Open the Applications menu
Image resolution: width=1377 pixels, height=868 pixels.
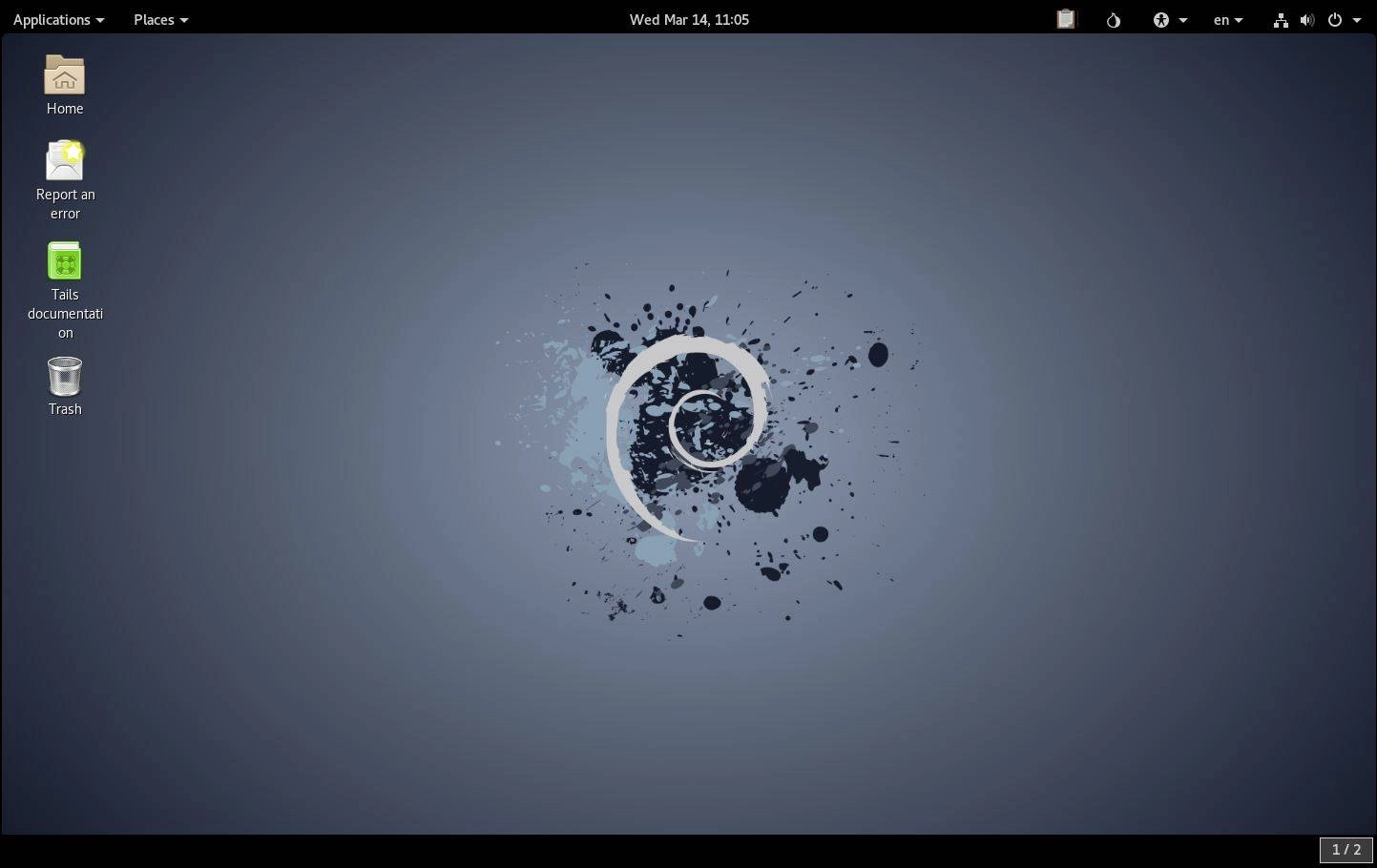[58, 19]
